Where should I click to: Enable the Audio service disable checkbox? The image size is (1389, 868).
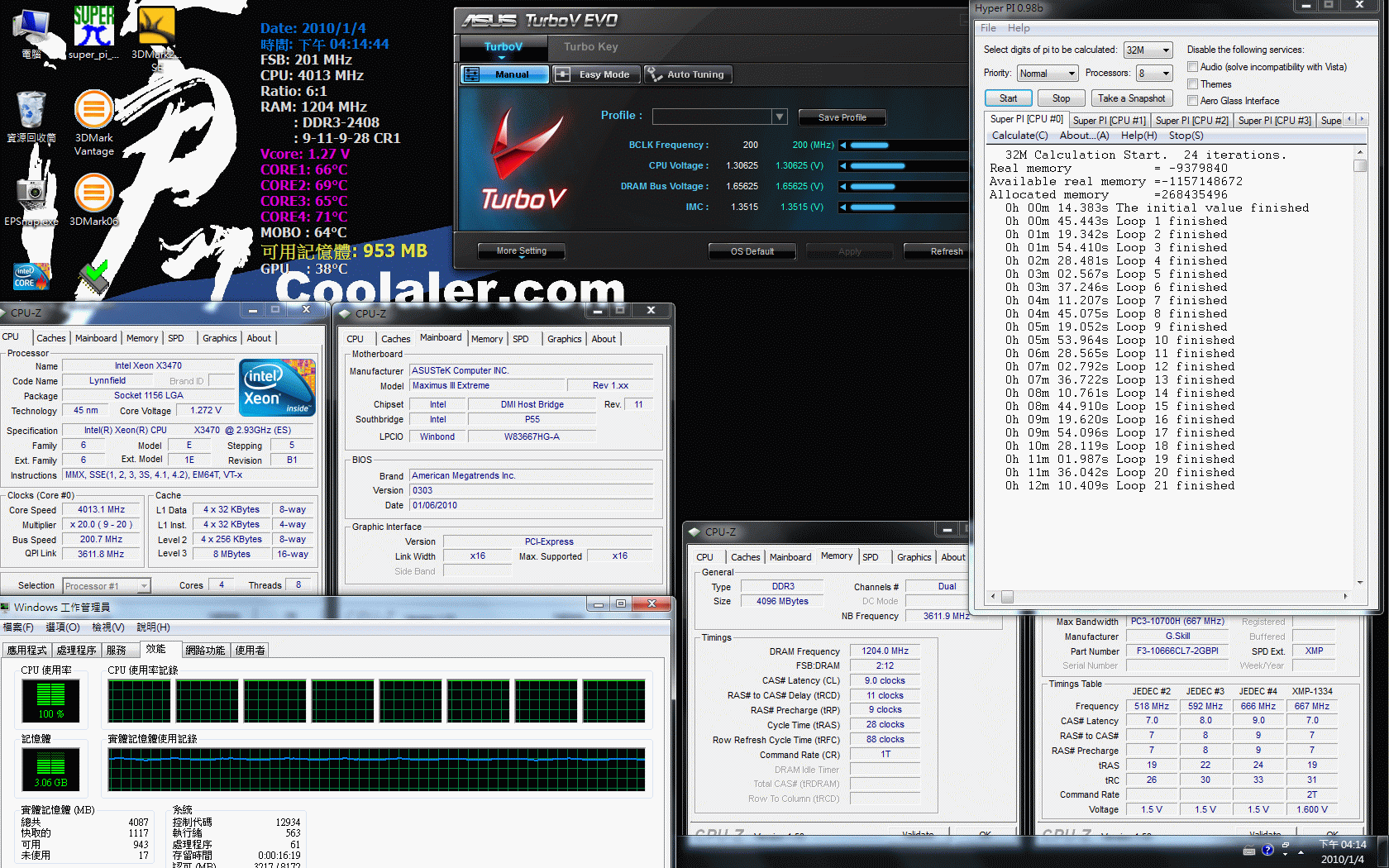pyautogui.click(x=1192, y=67)
